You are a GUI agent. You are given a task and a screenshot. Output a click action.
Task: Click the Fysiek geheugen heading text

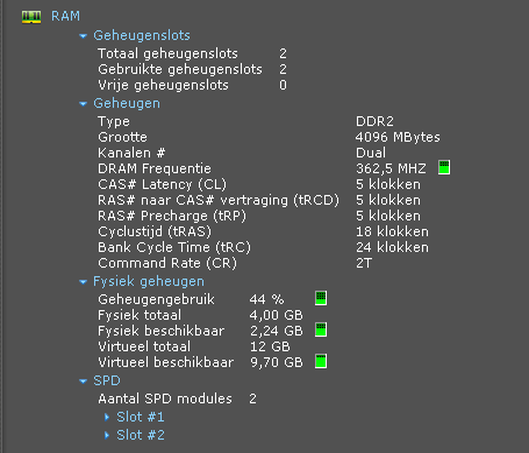click(x=149, y=282)
